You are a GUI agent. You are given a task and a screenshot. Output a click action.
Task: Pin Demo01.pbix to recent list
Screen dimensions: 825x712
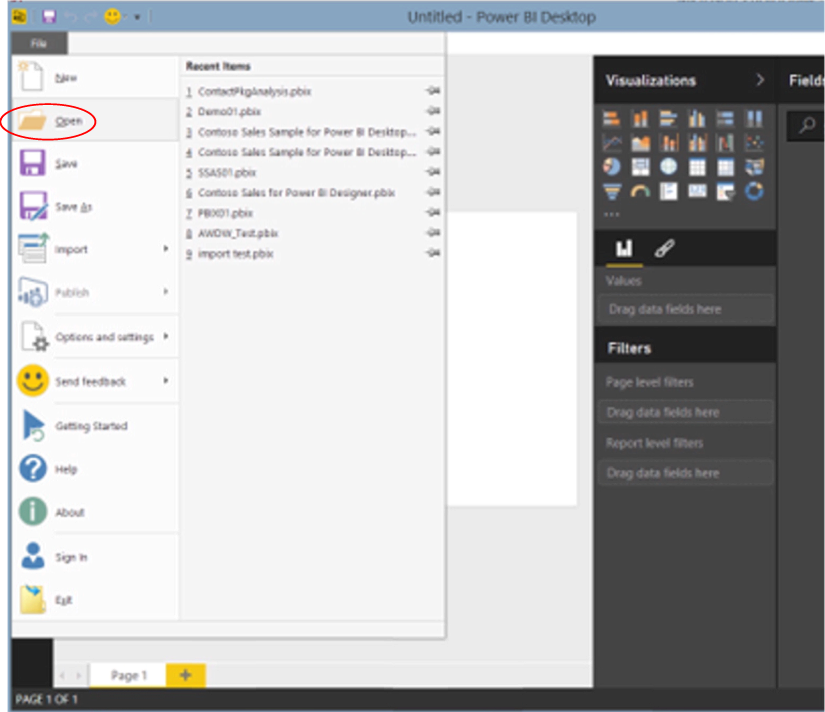point(432,111)
